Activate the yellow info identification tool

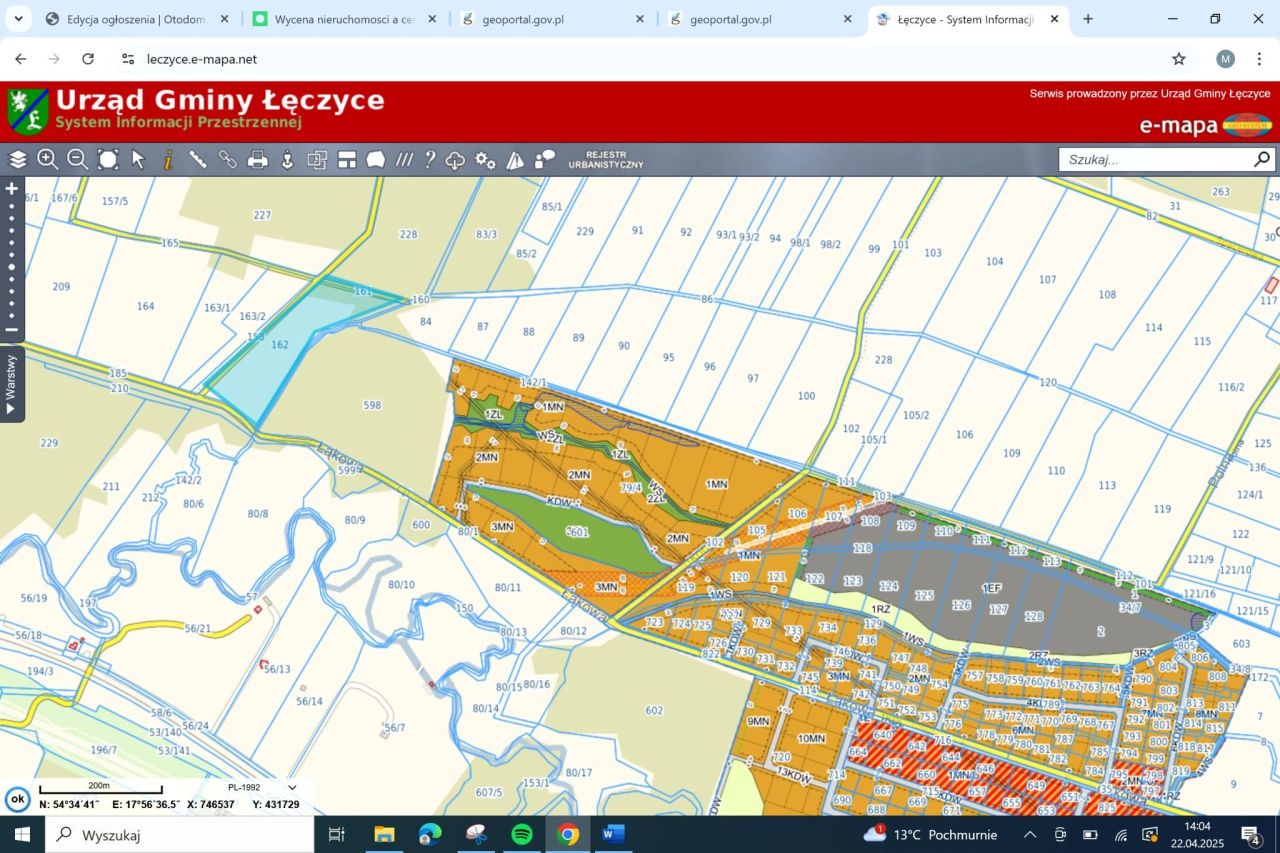click(x=168, y=160)
